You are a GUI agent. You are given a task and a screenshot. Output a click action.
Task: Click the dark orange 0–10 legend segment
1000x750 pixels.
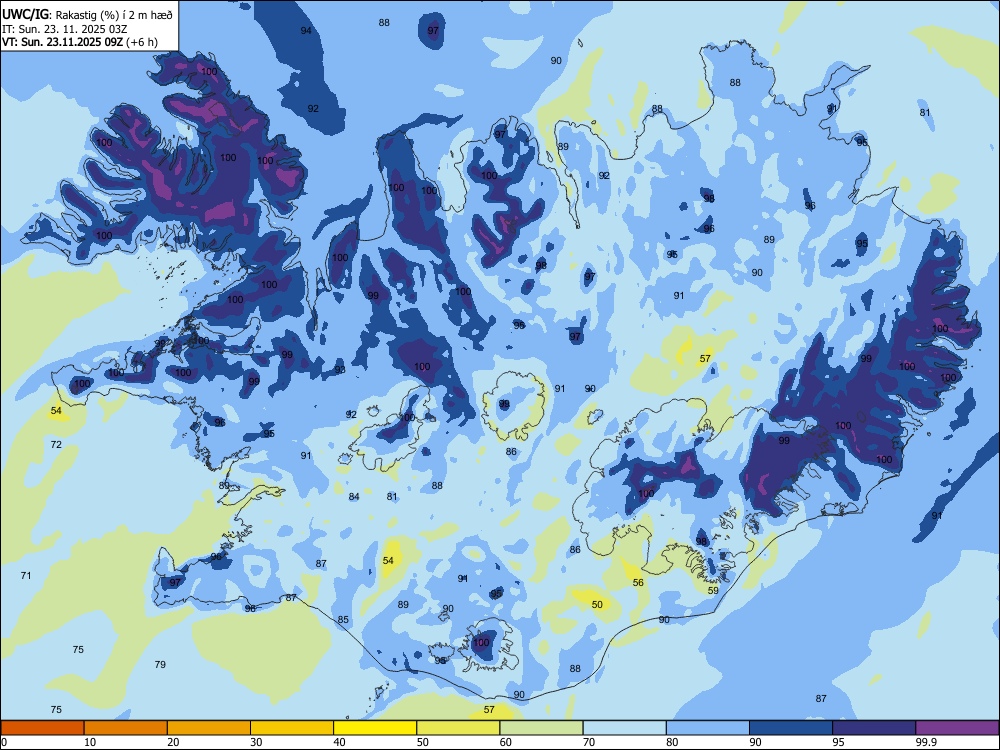pyautogui.click(x=42, y=728)
